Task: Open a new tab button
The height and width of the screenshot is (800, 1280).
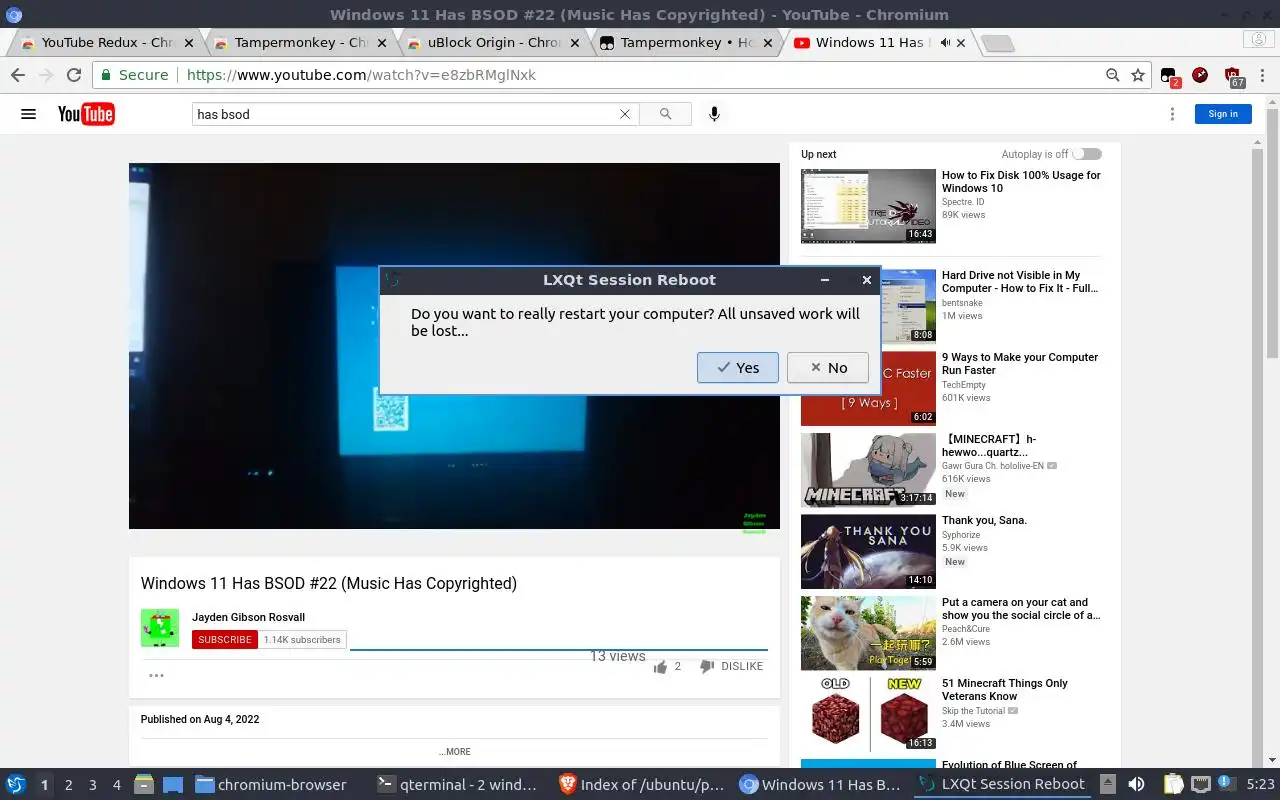Action: tap(997, 43)
